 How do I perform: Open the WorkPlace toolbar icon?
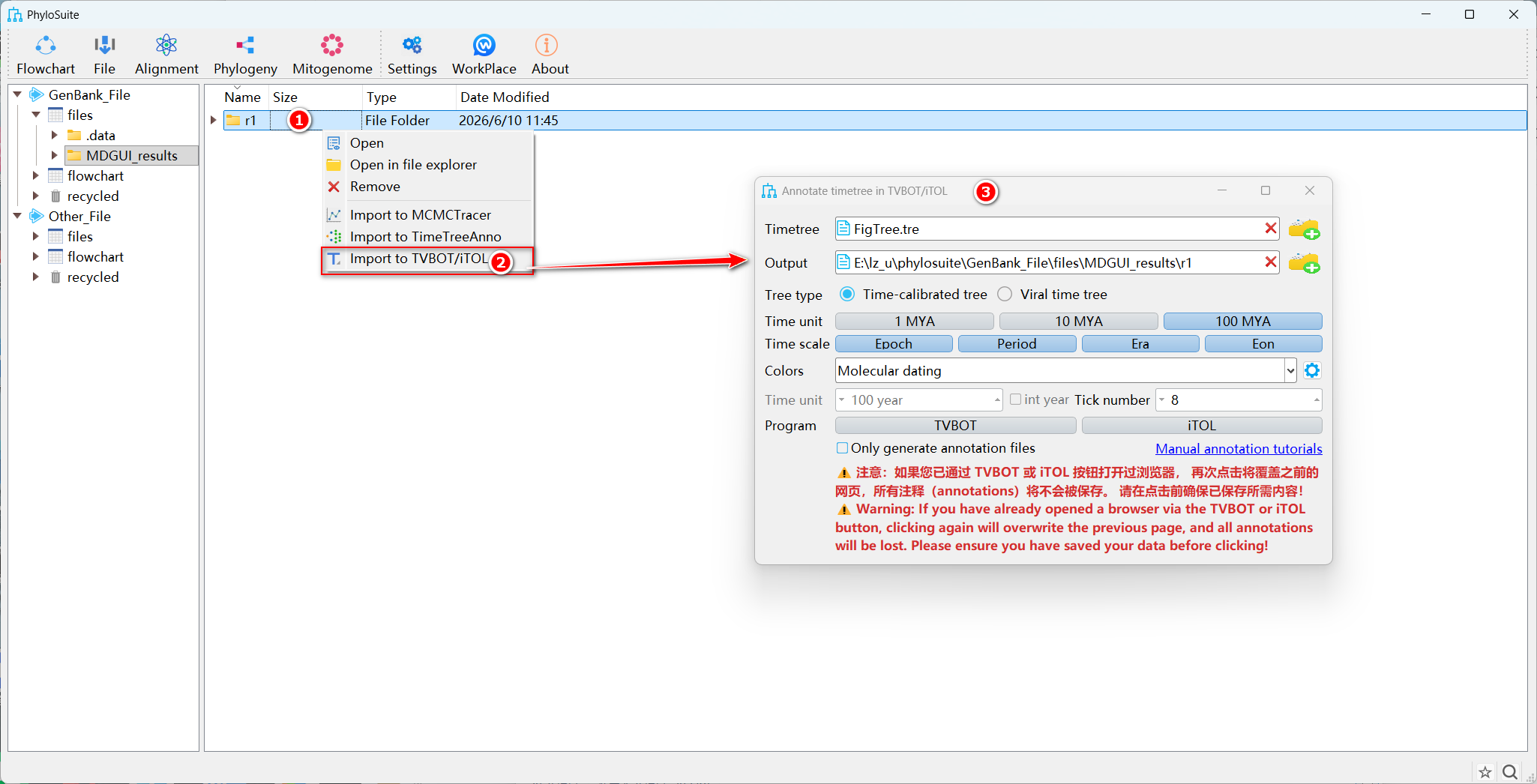[484, 54]
